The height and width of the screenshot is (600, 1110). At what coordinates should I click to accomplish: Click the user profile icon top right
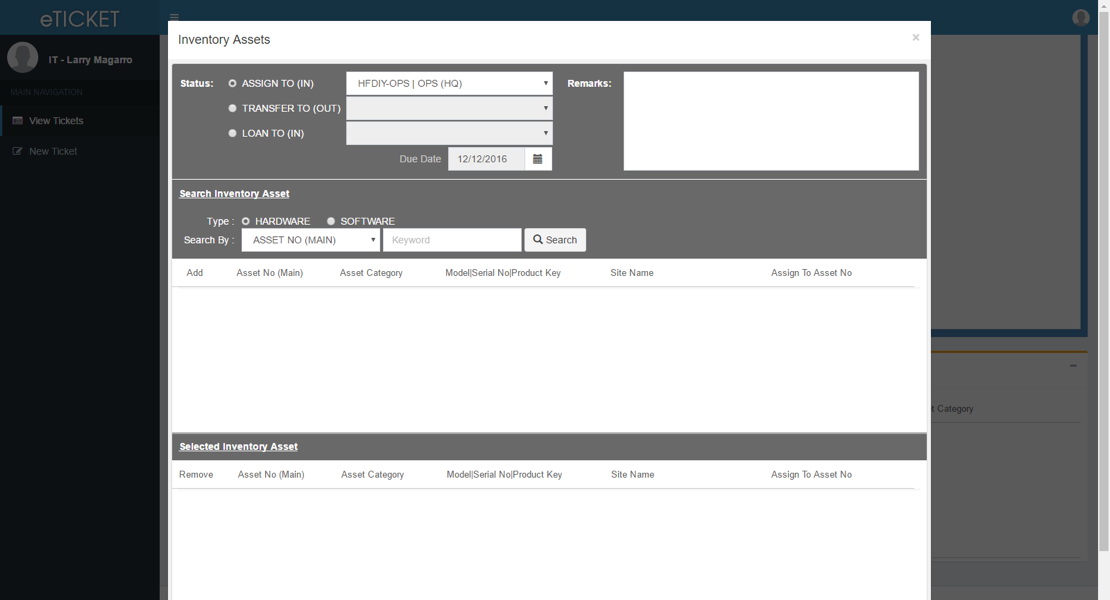click(x=1079, y=17)
